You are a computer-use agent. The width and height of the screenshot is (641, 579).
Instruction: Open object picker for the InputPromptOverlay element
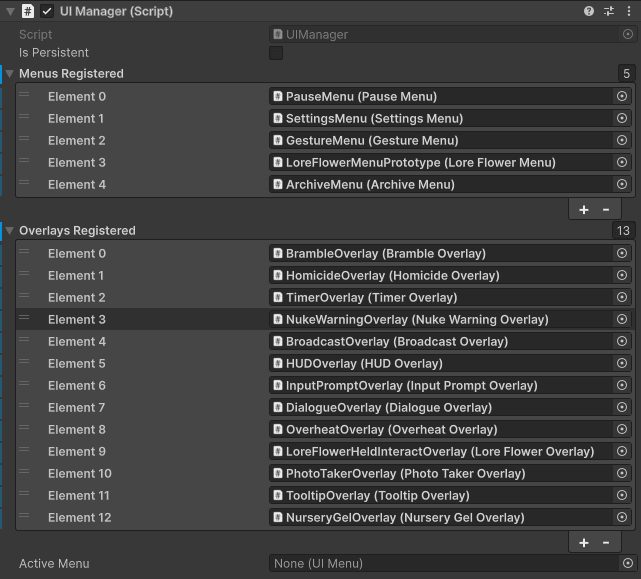pyautogui.click(x=622, y=385)
